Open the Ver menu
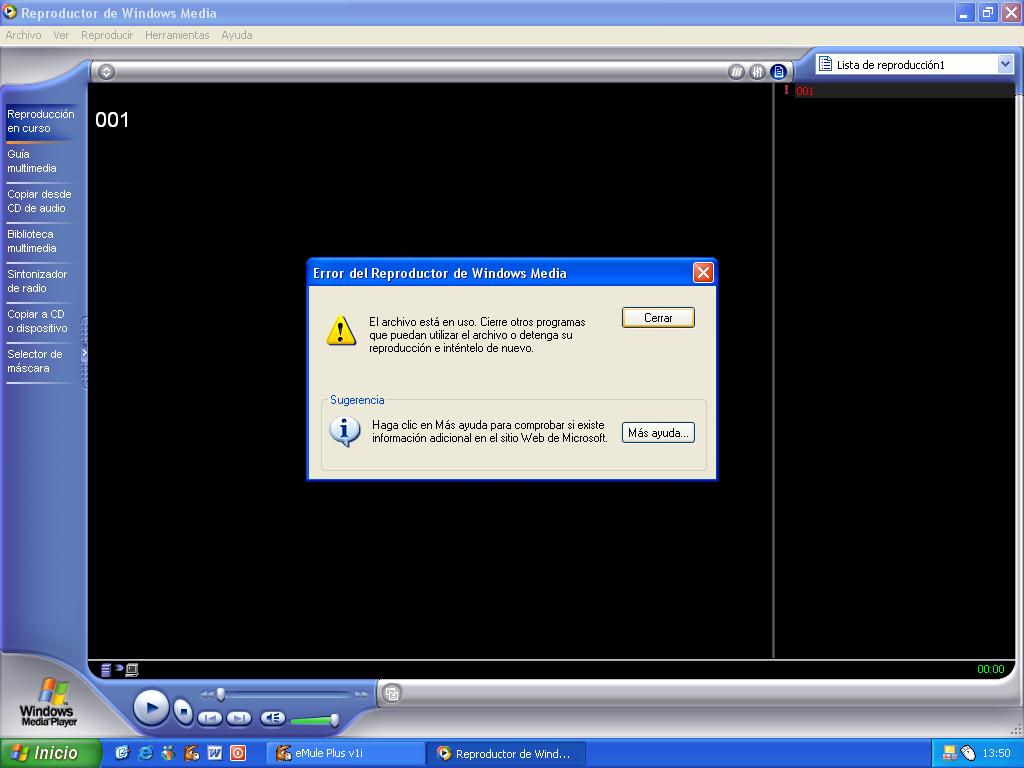 61,35
